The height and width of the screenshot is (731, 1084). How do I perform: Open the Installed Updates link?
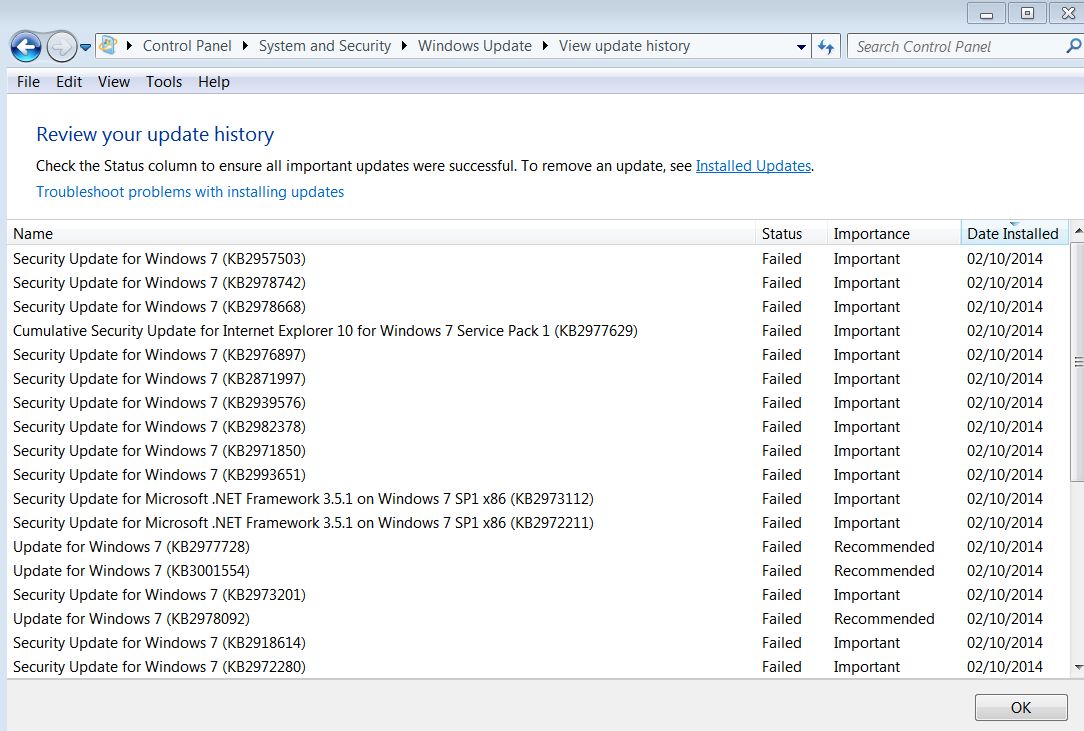[x=753, y=166]
